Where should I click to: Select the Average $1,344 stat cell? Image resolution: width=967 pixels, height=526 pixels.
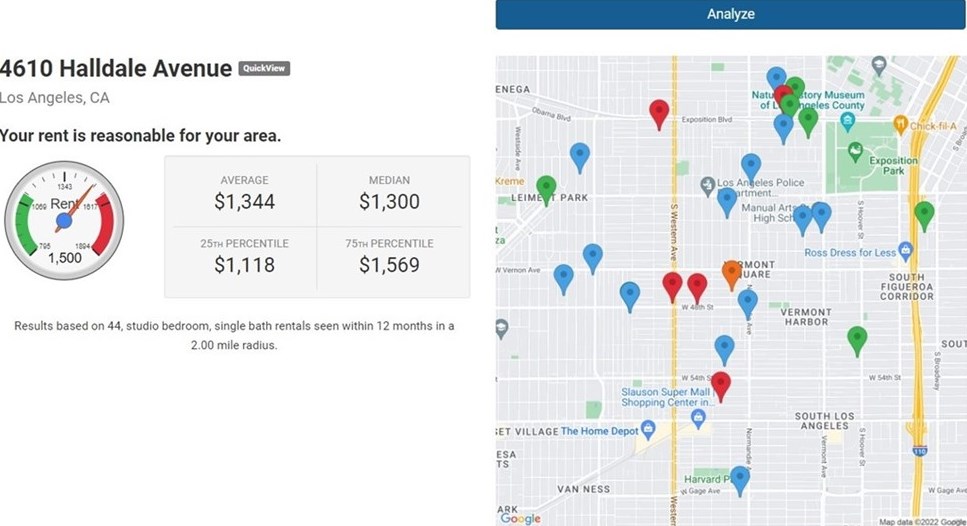pyautogui.click(x=244, y=192)
